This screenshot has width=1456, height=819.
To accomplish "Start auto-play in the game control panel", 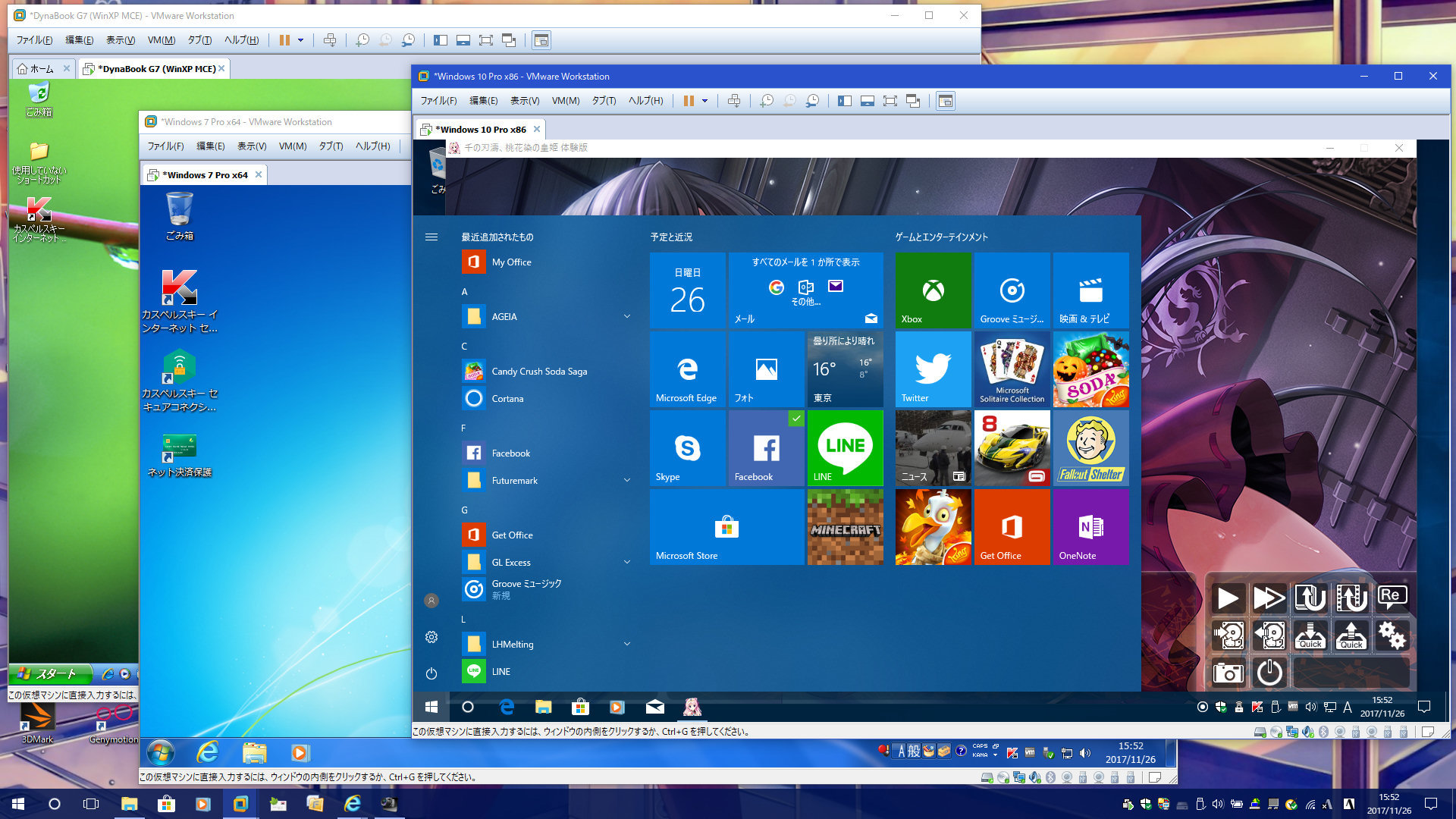I will (x=1228, y=598).
